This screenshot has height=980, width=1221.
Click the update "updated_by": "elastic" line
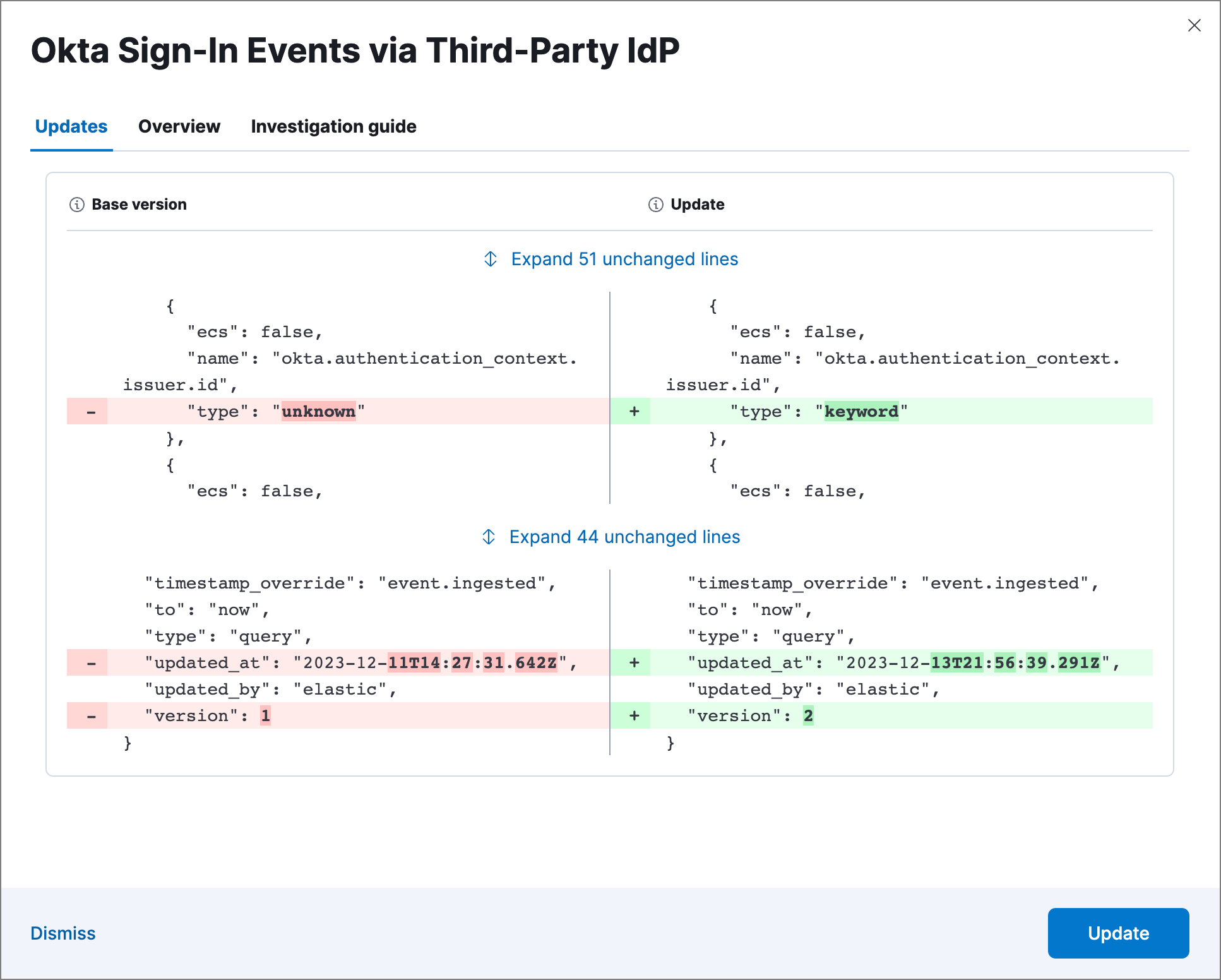coord(814,689)
